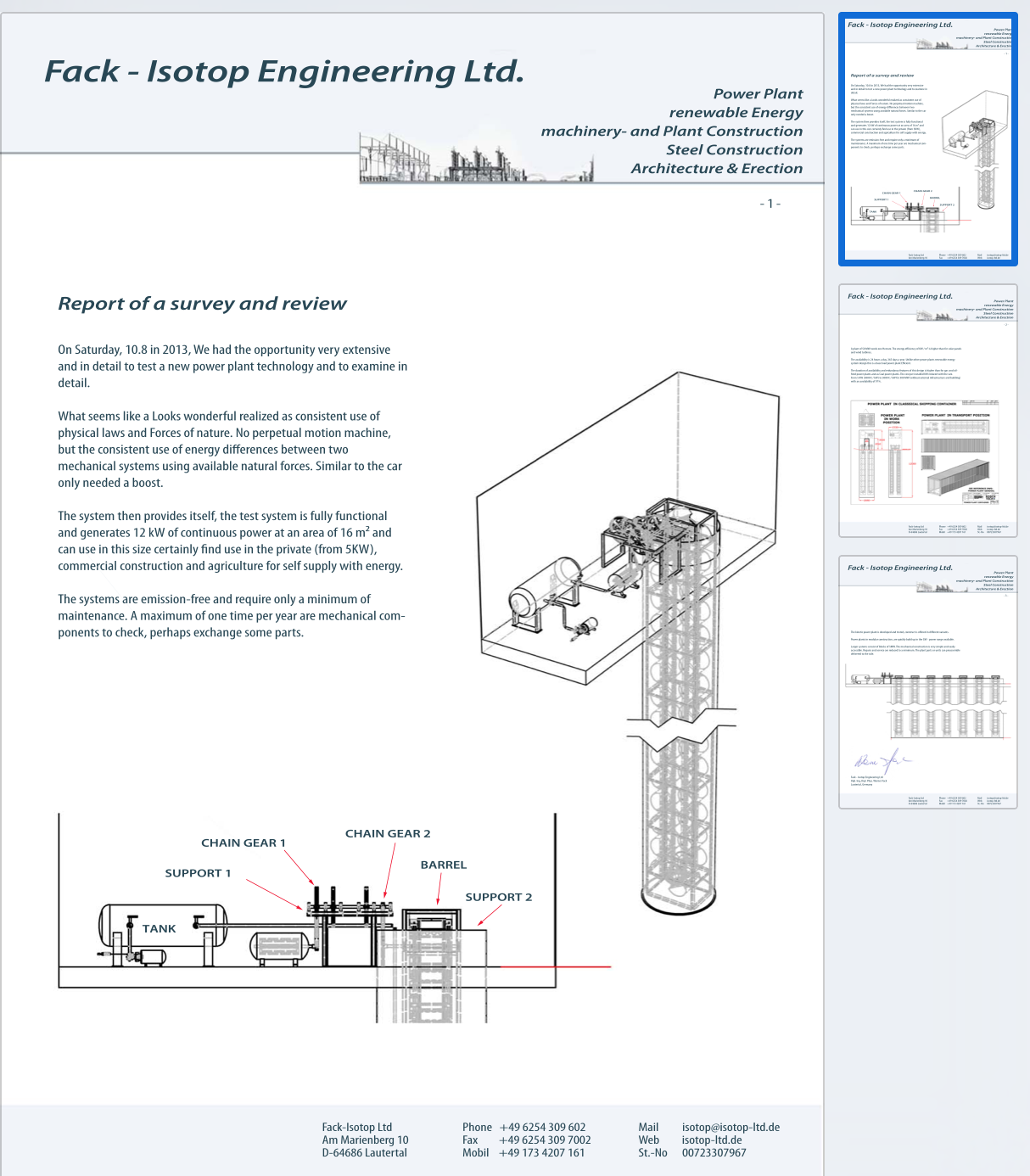Click the 'Fax' footer label
1030x1176 pixels.
tap(470, 1140)
